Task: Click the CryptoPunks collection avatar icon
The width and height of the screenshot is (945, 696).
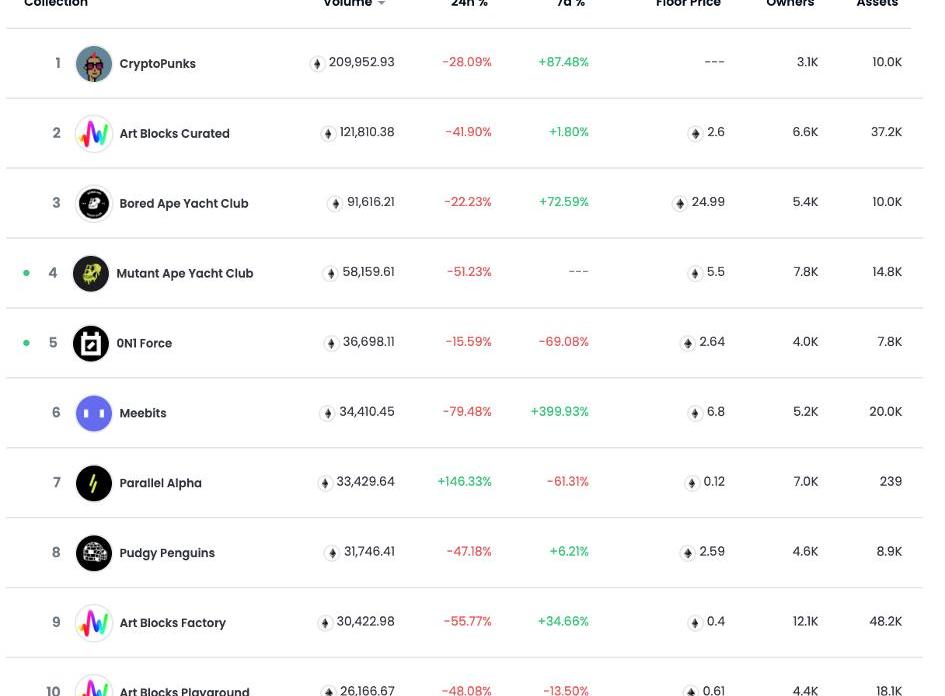Action: click(94, 64)
